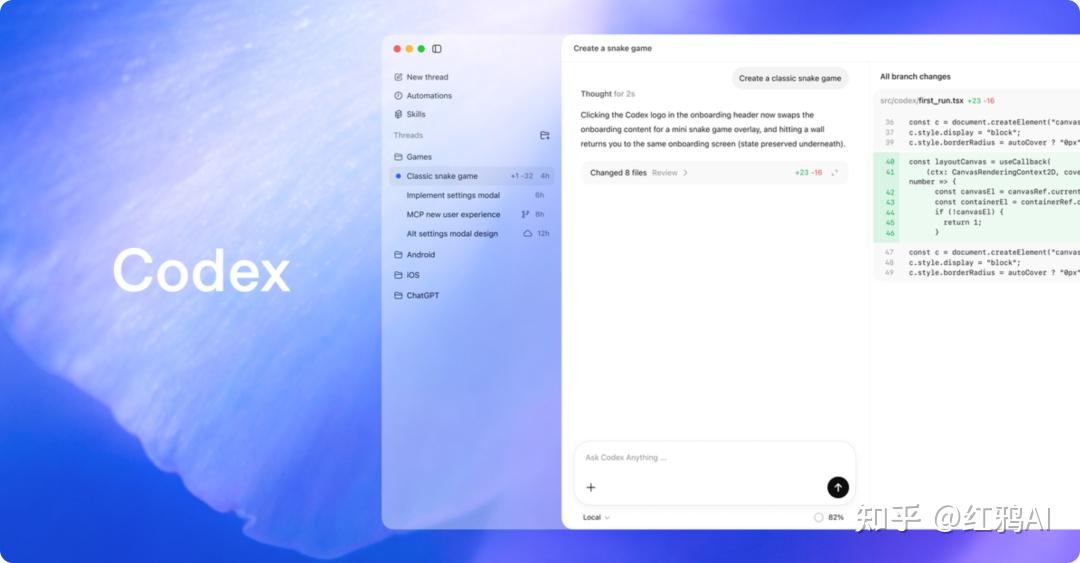Toggle the sidebar panel icon
This screenshot has width=1080, height=563.
pyautogui.click(x=437, y=49)
